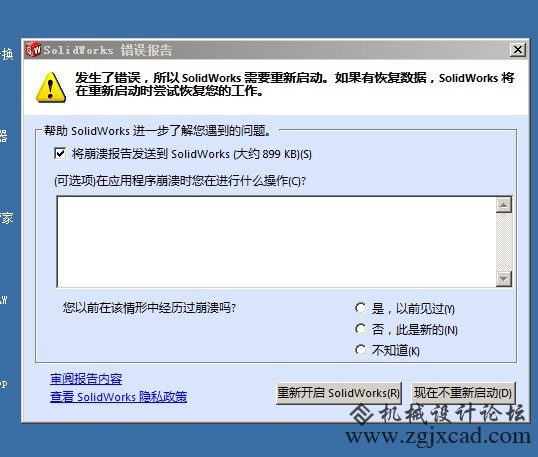Open the 审阅报告内容 link
This screenshot has width=538, height=457.
pos(86,379)
